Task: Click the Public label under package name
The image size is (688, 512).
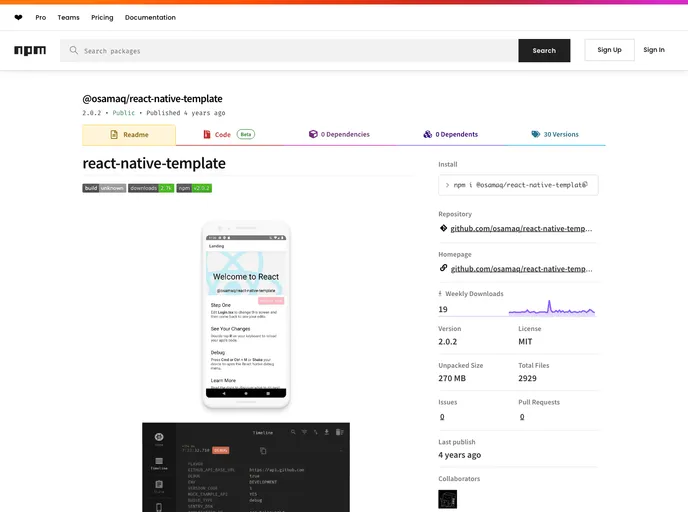Action: (x=124, y=113)
